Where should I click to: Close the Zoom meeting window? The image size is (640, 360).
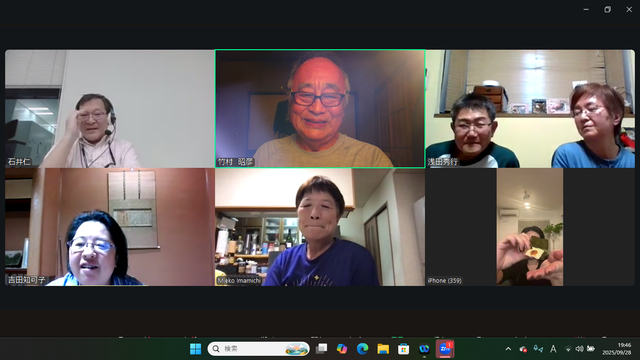click(x=629, y=9)
